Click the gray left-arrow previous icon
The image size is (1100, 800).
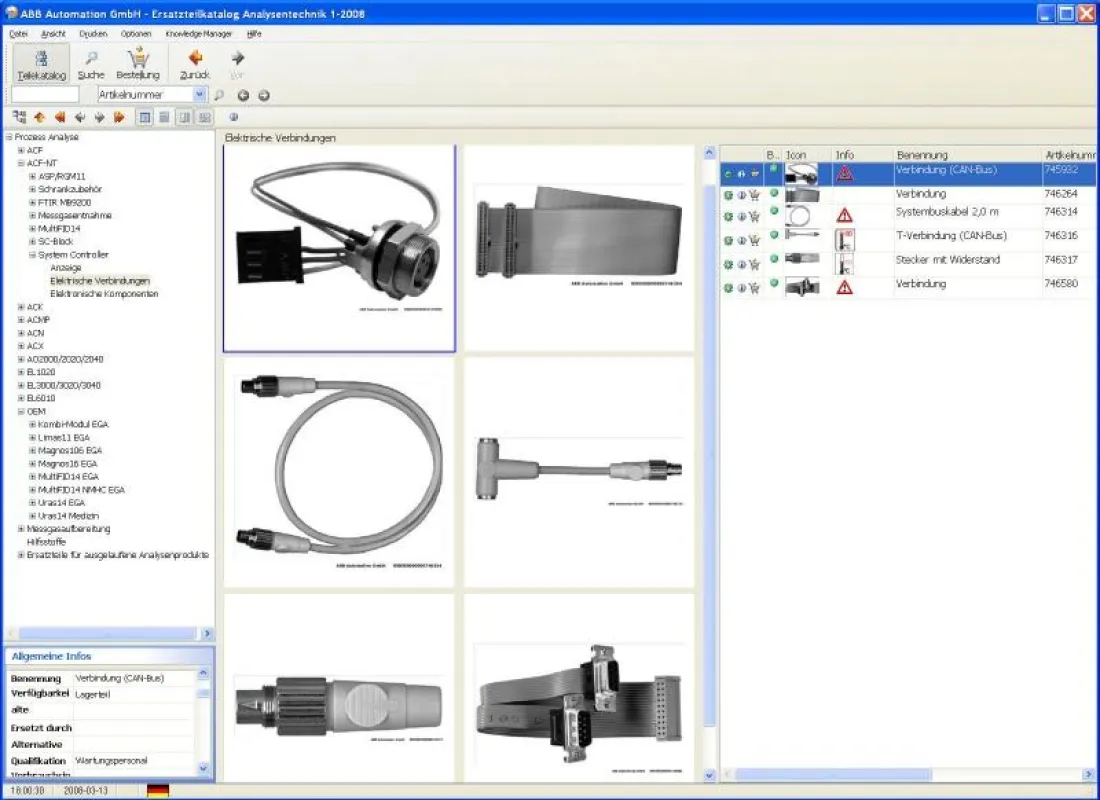click(x=80, y=117)
